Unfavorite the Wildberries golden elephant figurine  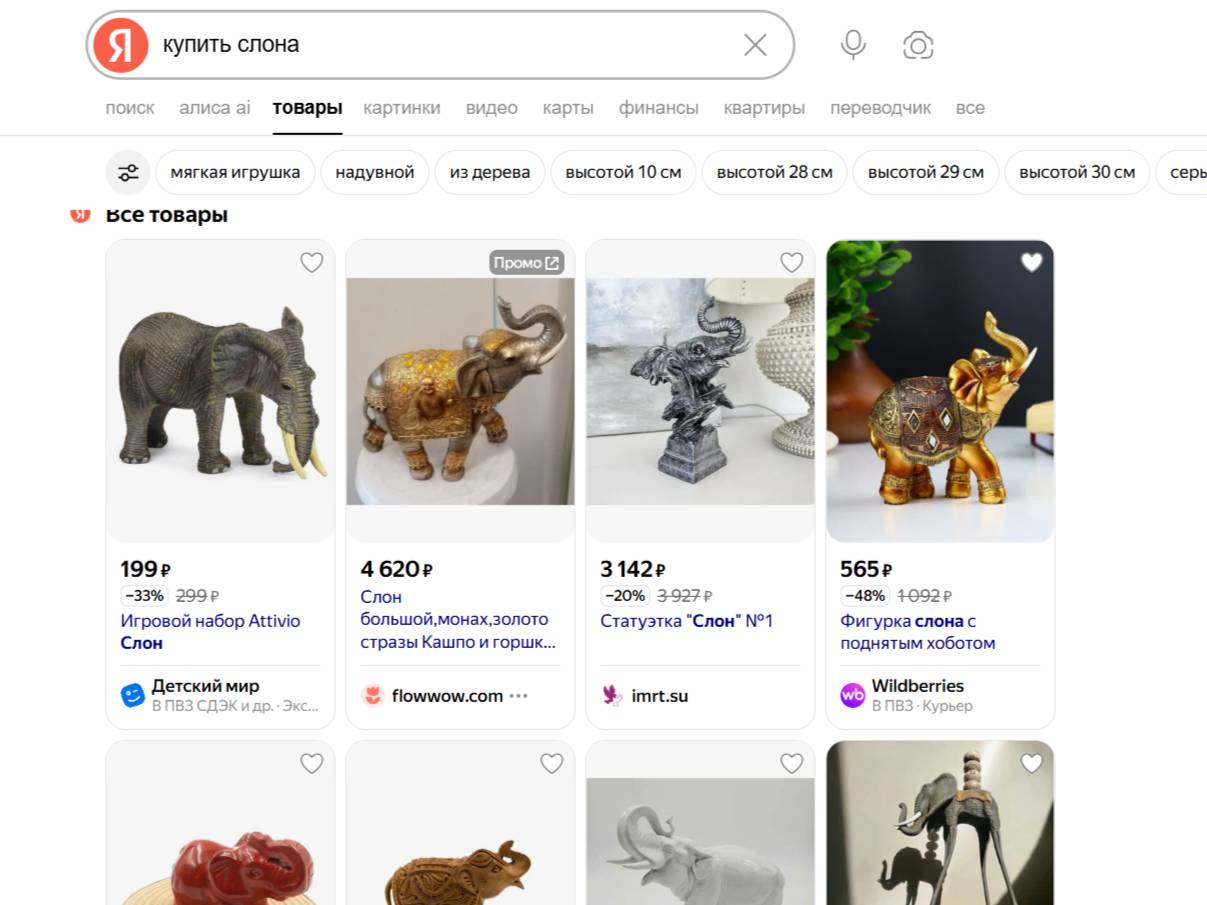tap(1031, 263)
